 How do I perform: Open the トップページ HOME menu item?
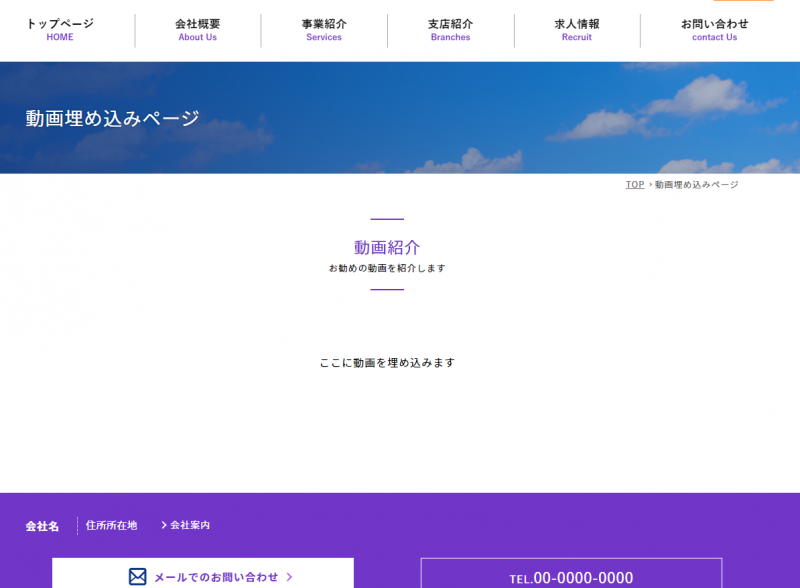point(60,30)
